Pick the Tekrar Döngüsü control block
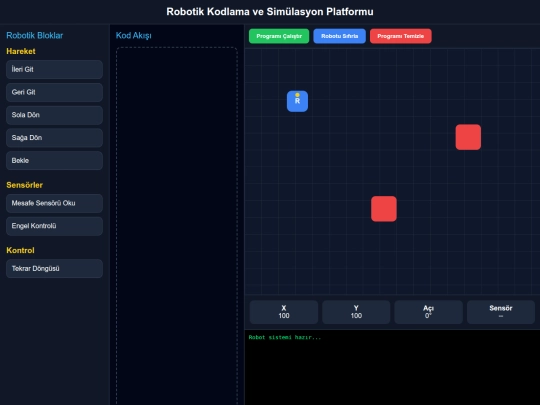The width and height of the screenshot is (540, 405). pos(54,269)
